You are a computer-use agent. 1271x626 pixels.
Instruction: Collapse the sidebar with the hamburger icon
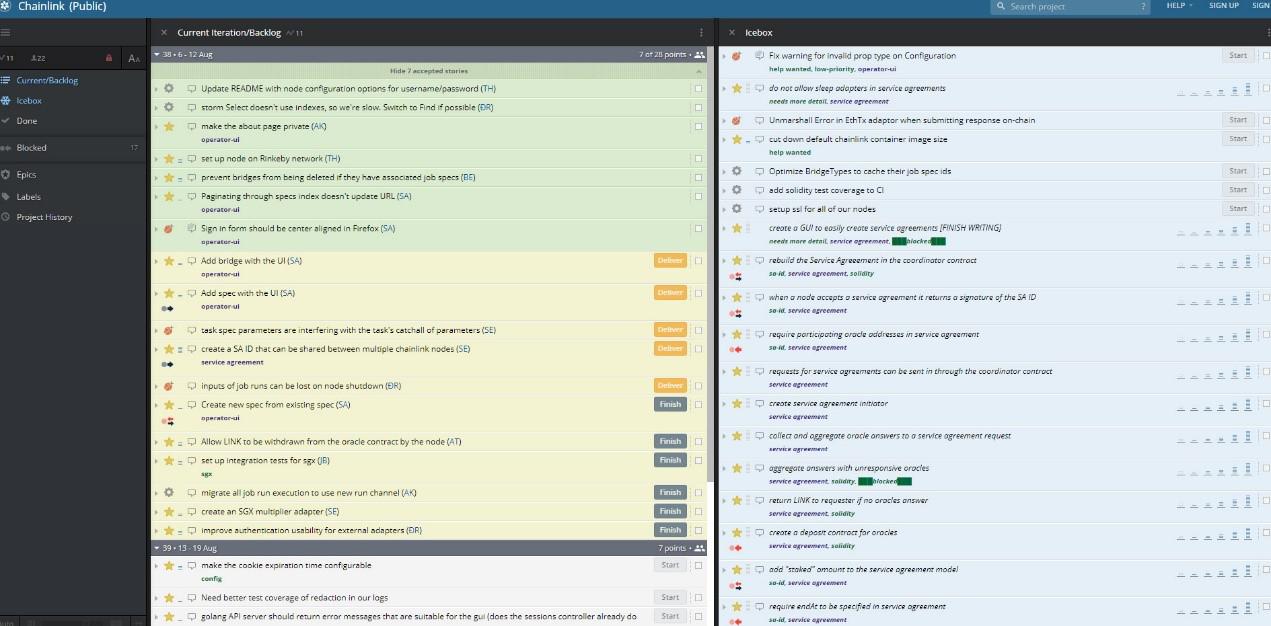click(6, 33)
